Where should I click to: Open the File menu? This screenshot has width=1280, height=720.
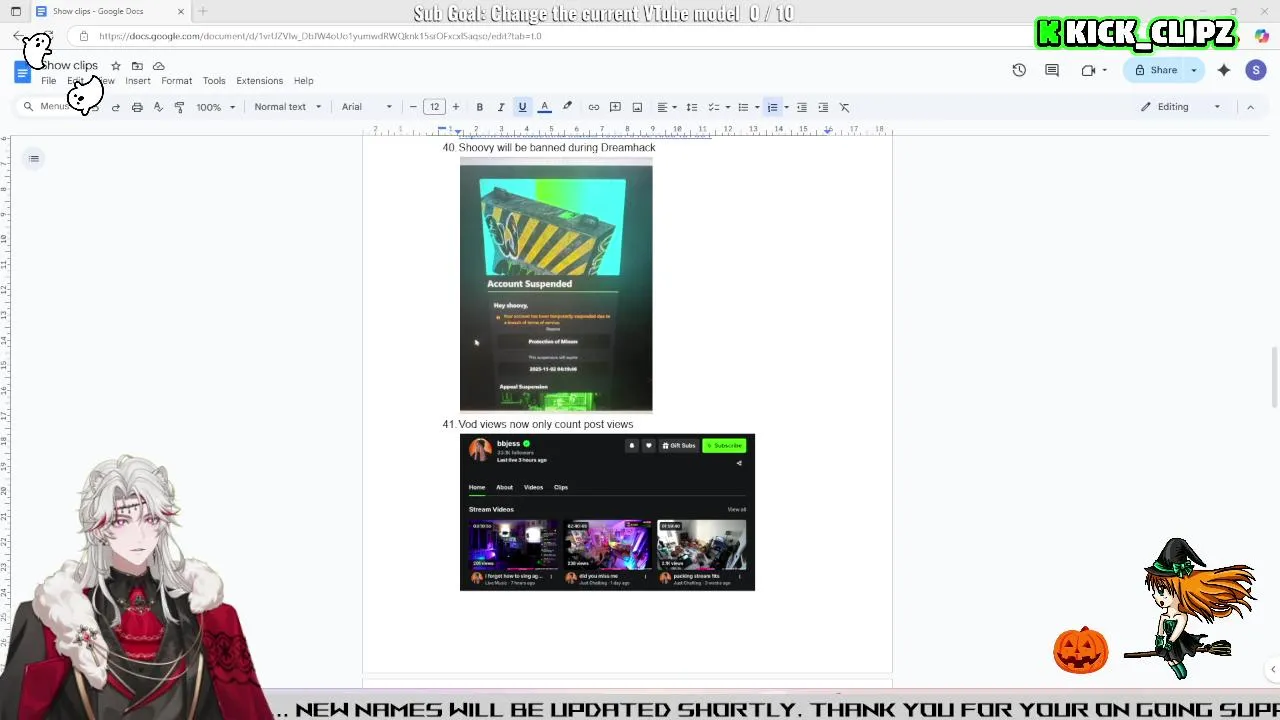pos(48,81)
